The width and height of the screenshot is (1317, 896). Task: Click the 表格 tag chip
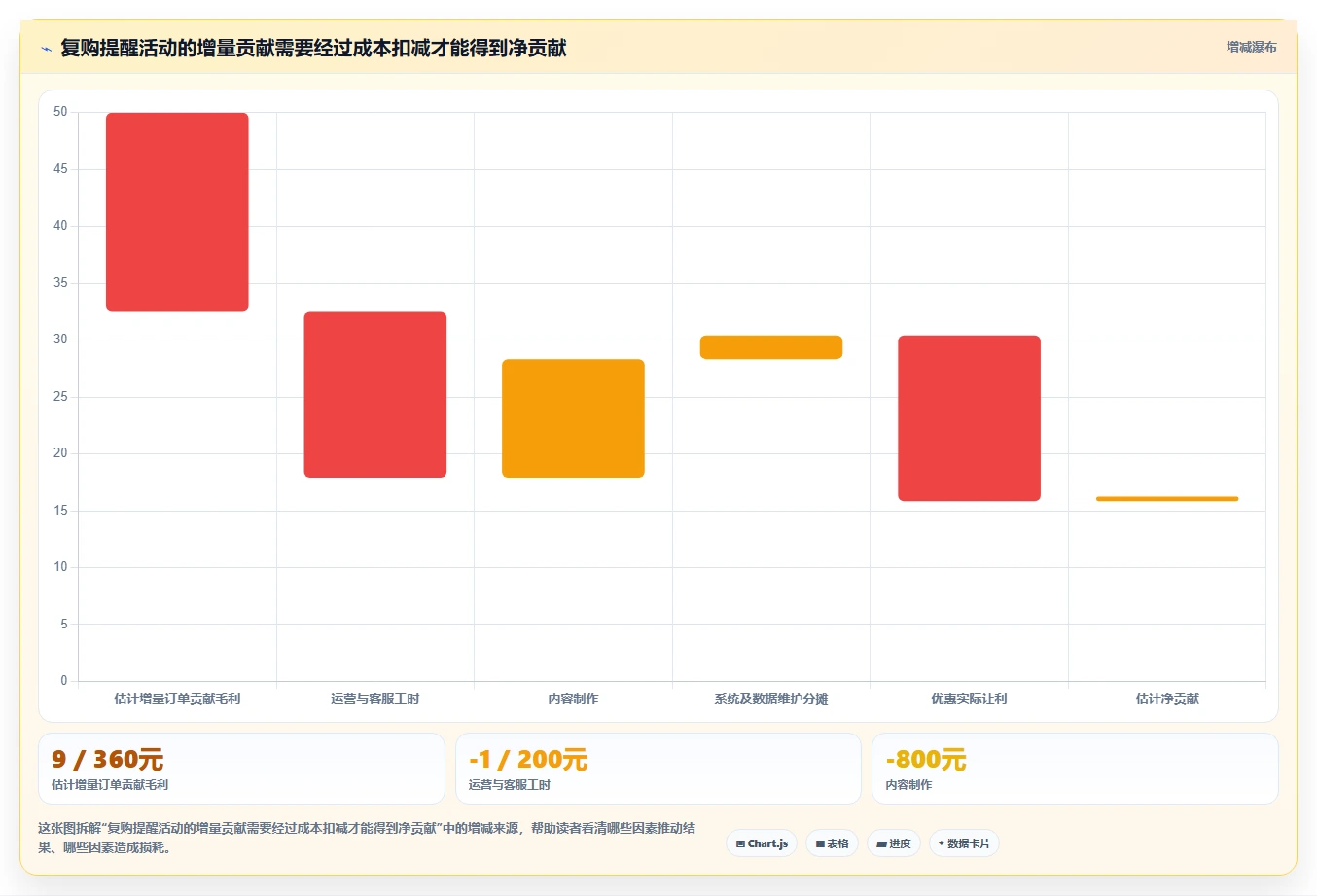[832, 843]
